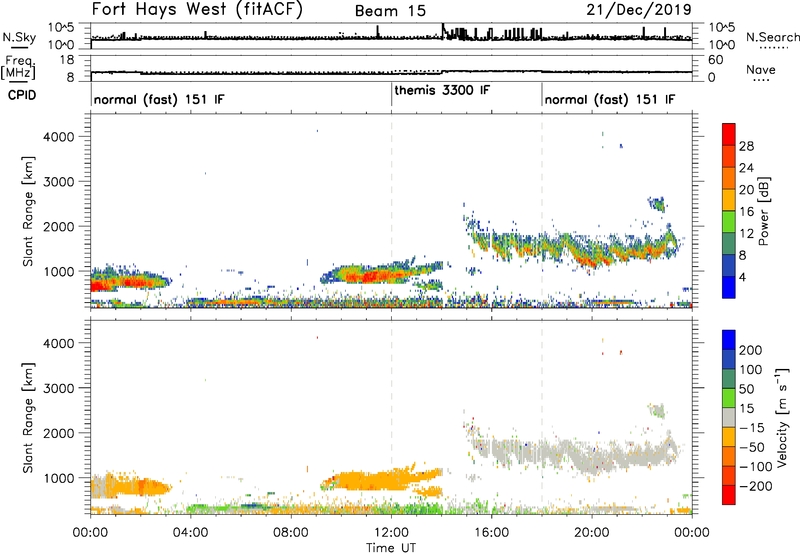
Task: Click the '08:00' time axis tick label
Action: (x=291, y=533)
